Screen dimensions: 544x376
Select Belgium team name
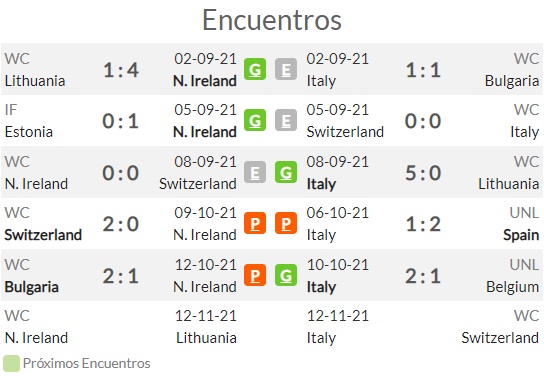512,287
